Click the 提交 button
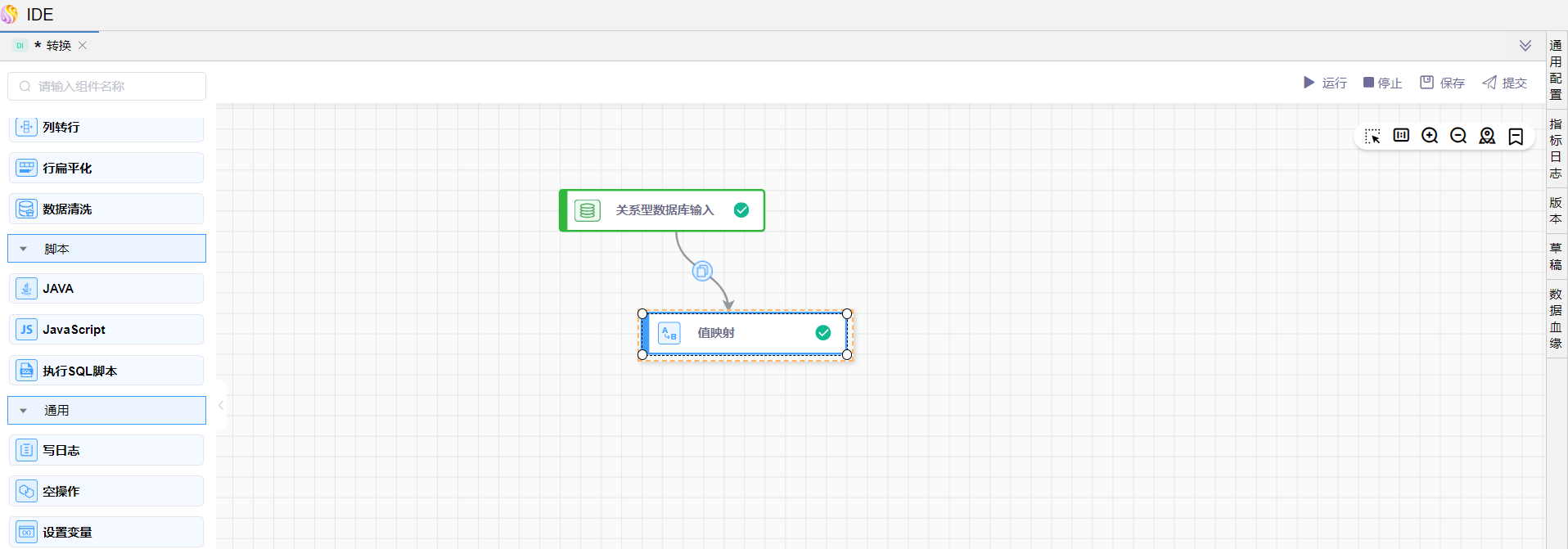Image resolution: width=1568 pixels, height=549 pixels. coord(1504,83)
